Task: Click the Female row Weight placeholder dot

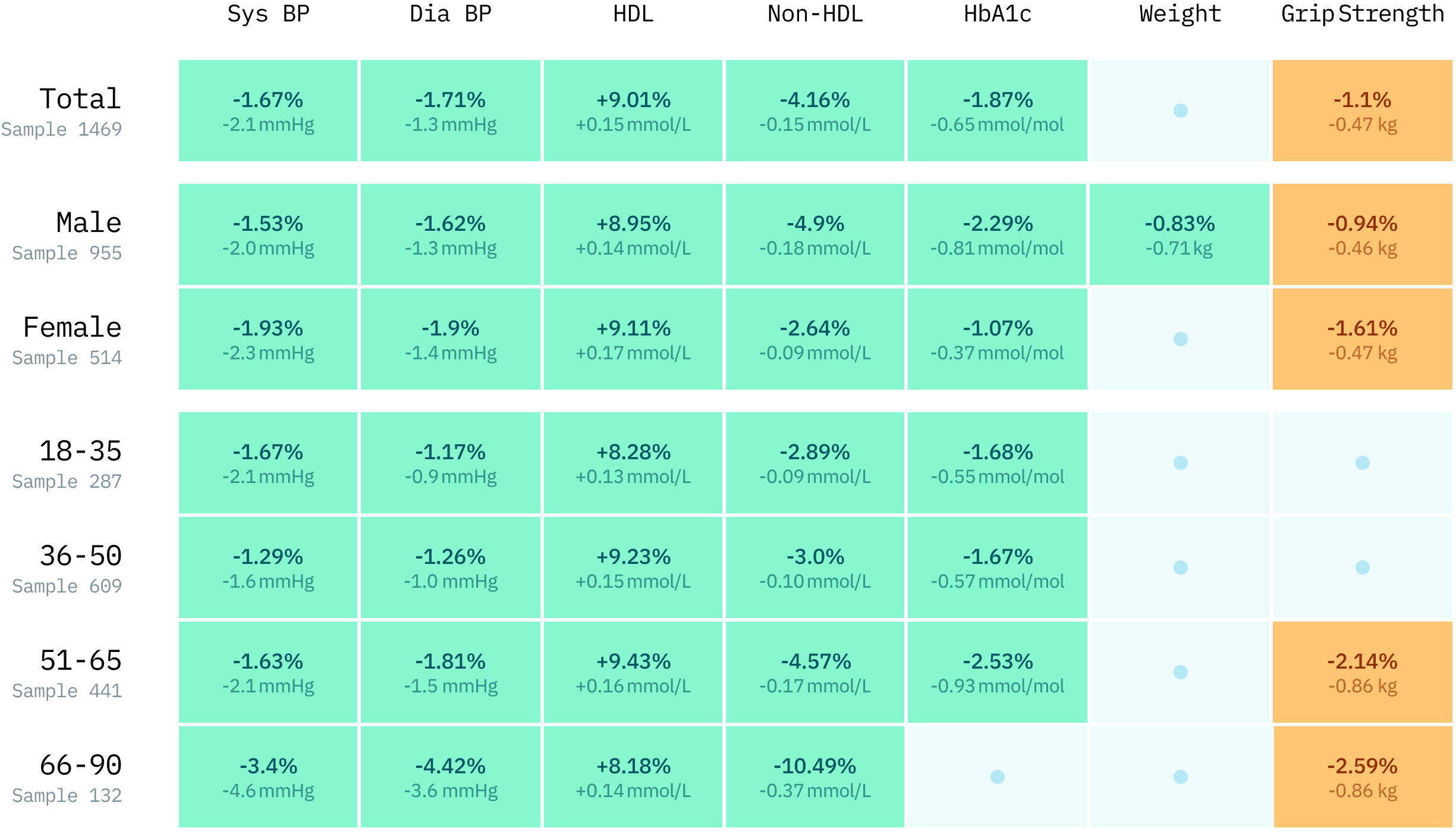Action: pos(1180,339)
